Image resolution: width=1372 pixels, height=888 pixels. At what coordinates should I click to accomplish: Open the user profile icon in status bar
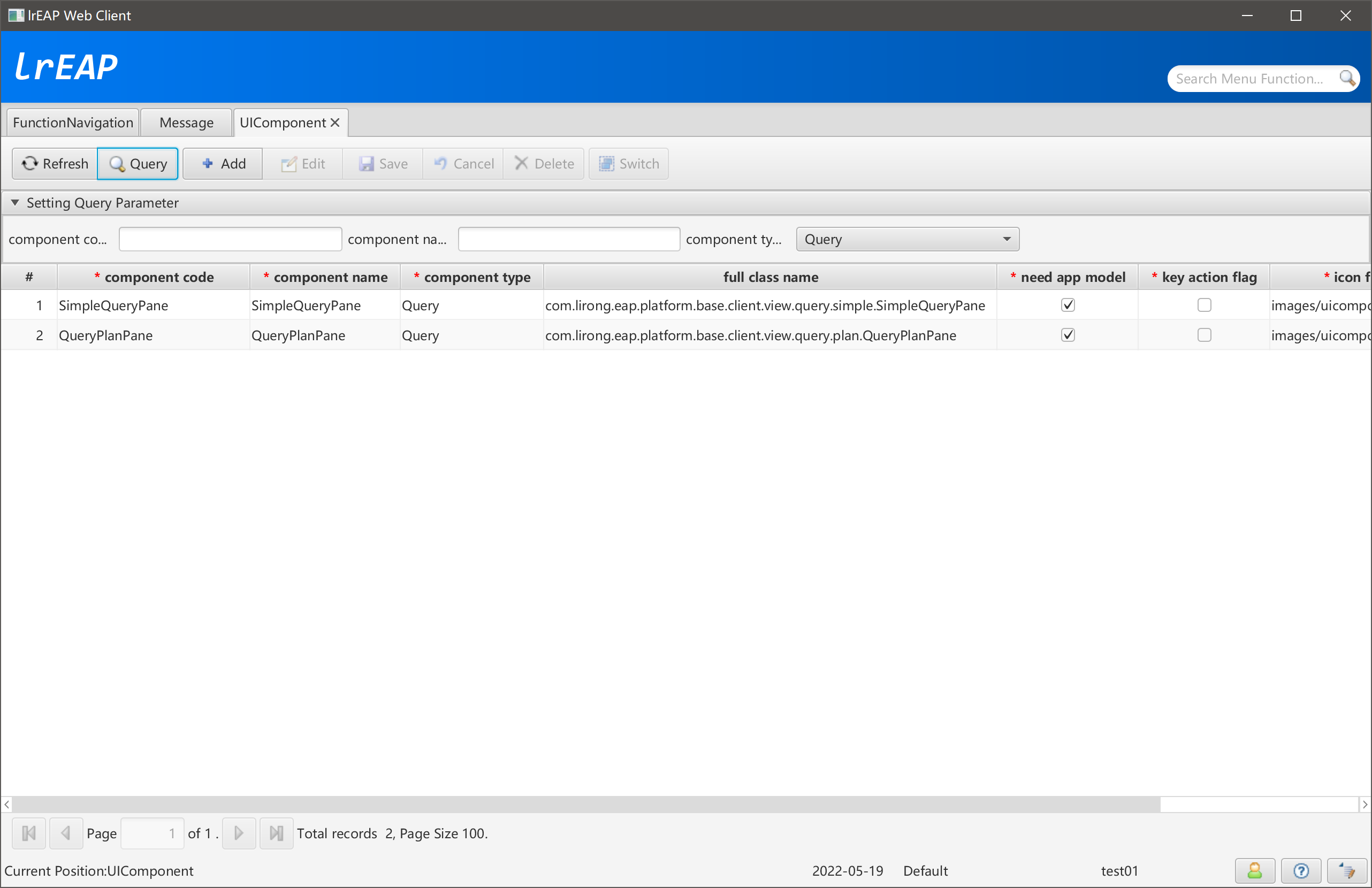coord(1255,871)
